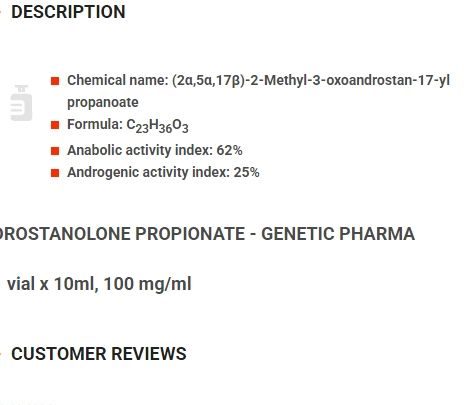470x405 pixels.
Task: Click the GENETIC PHARMA brand name
Action: (x=338, y=234)
